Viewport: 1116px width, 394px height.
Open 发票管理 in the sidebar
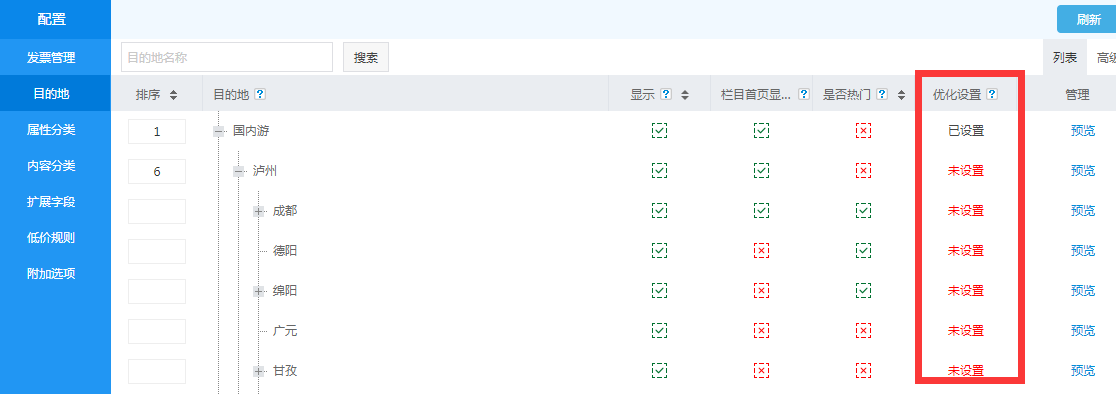[51, 58]
